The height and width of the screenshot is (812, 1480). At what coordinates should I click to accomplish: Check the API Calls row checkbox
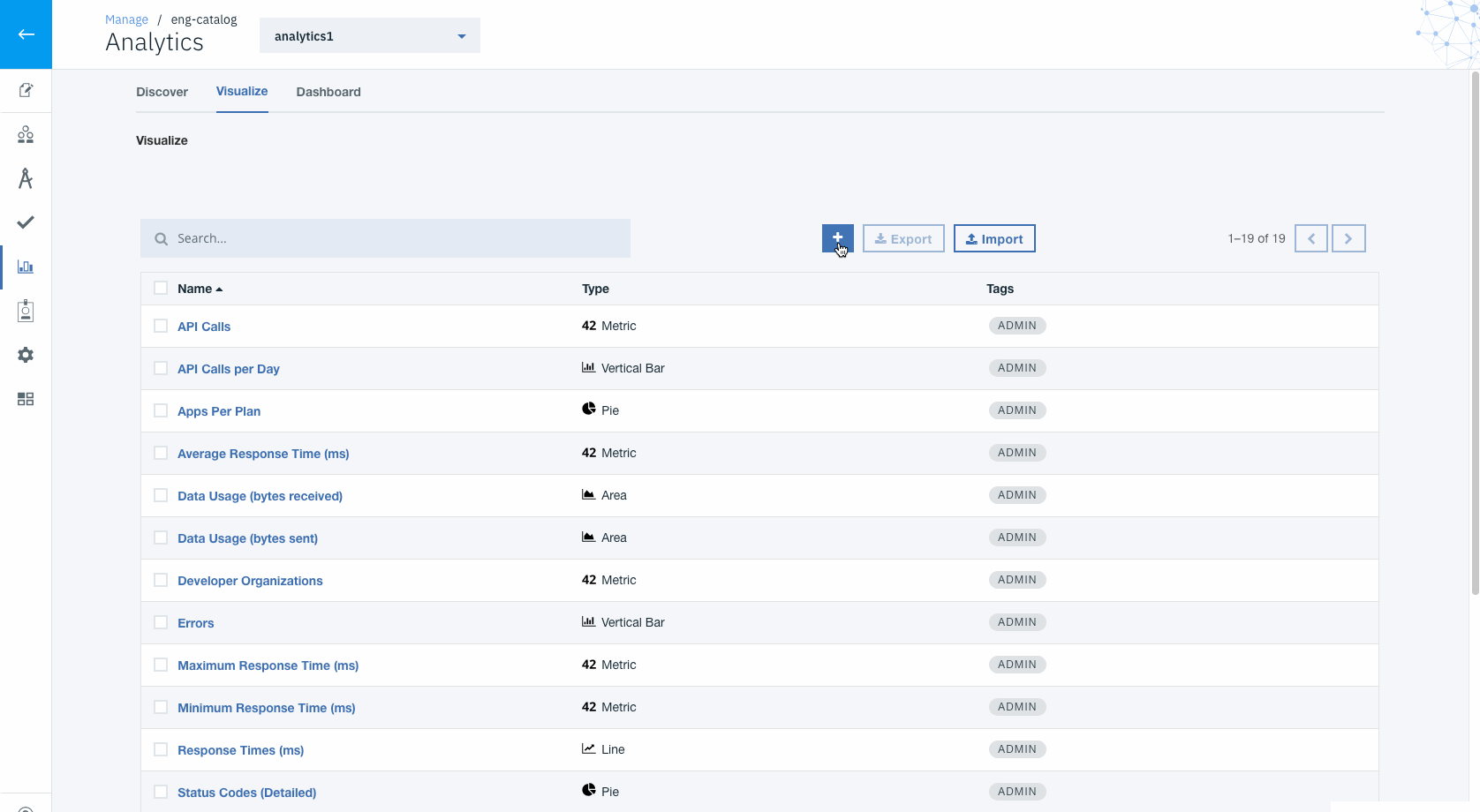pyautogui.click(x=161, y=326)
